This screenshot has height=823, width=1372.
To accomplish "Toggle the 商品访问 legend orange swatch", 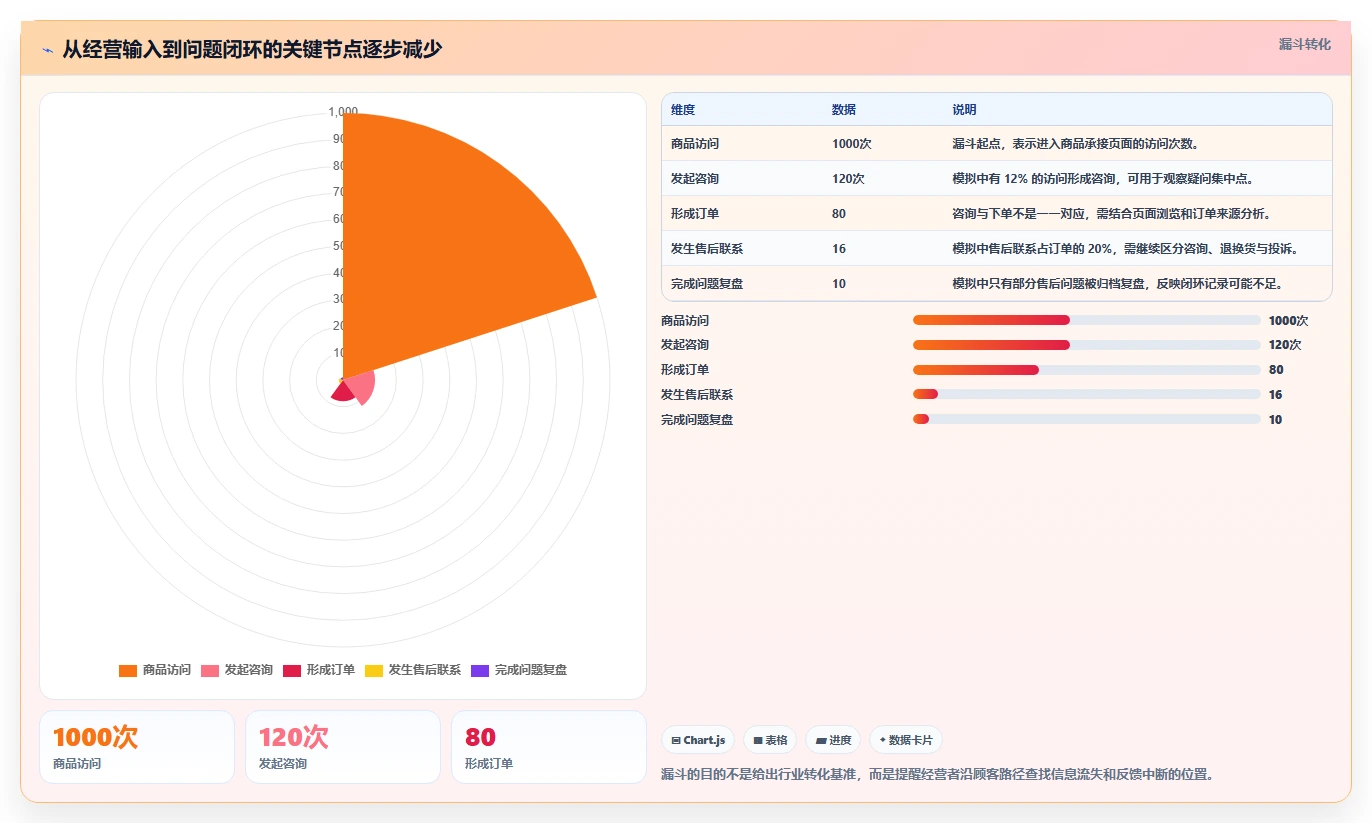I will (127, 670).
